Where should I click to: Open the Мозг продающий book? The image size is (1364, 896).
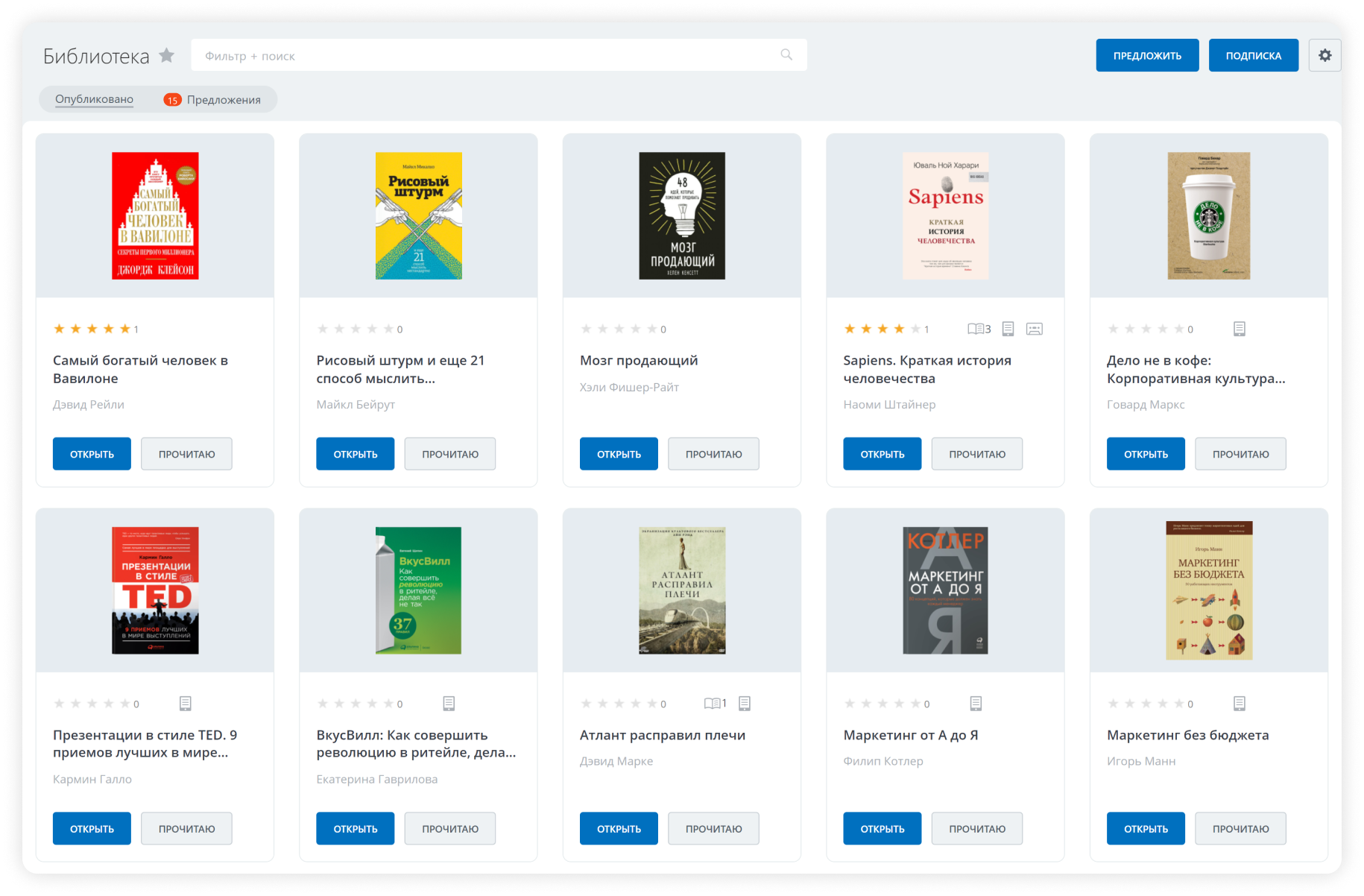pos(619,454)
